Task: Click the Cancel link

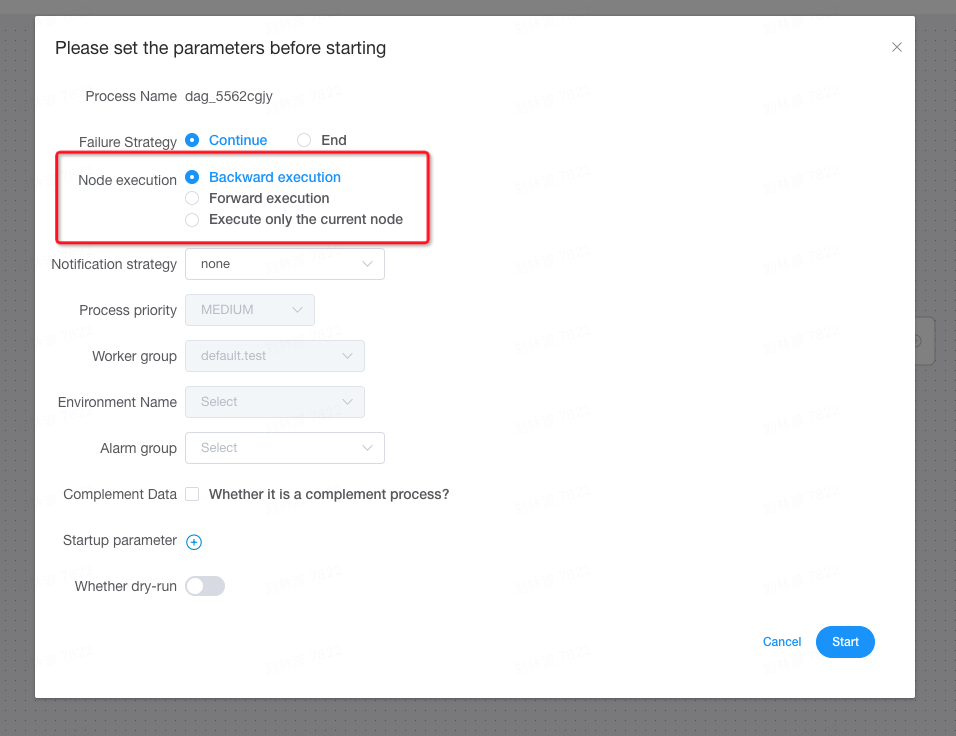Action: tap(782, 642)
